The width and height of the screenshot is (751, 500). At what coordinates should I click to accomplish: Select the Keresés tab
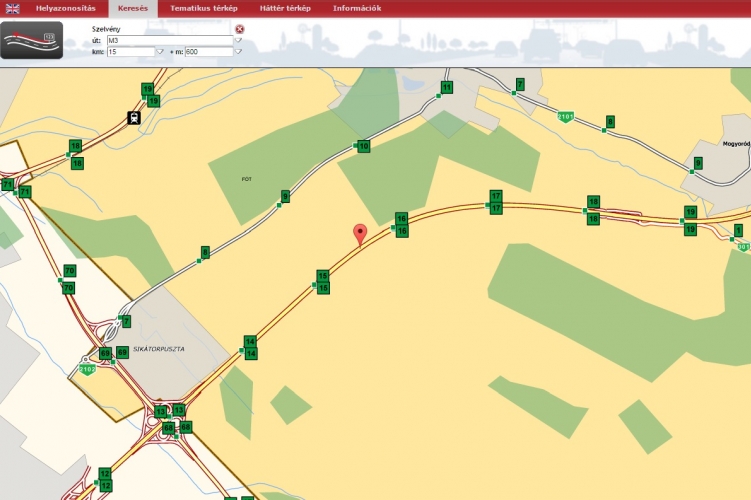pos(132,8)
